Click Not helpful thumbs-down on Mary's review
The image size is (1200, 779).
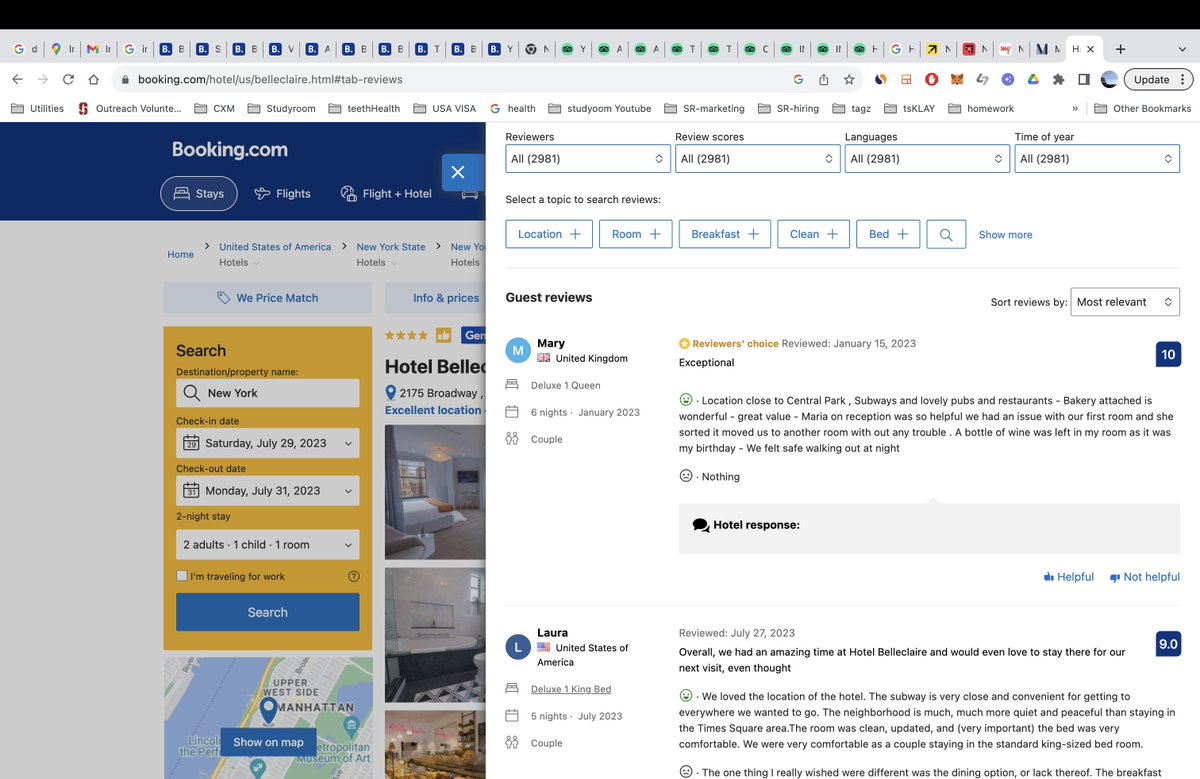point(1145,577)
